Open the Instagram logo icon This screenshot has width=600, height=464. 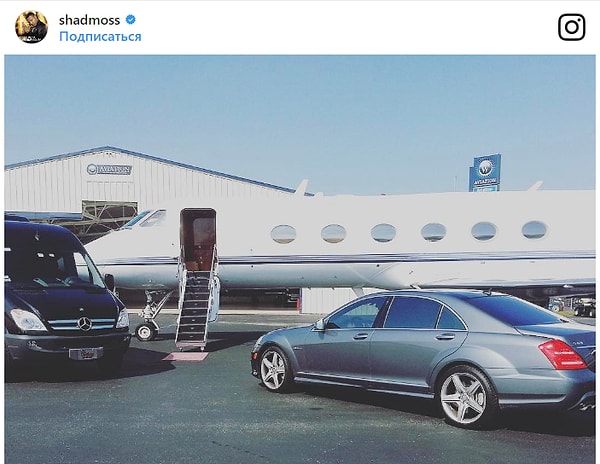(x=571, y=27)
